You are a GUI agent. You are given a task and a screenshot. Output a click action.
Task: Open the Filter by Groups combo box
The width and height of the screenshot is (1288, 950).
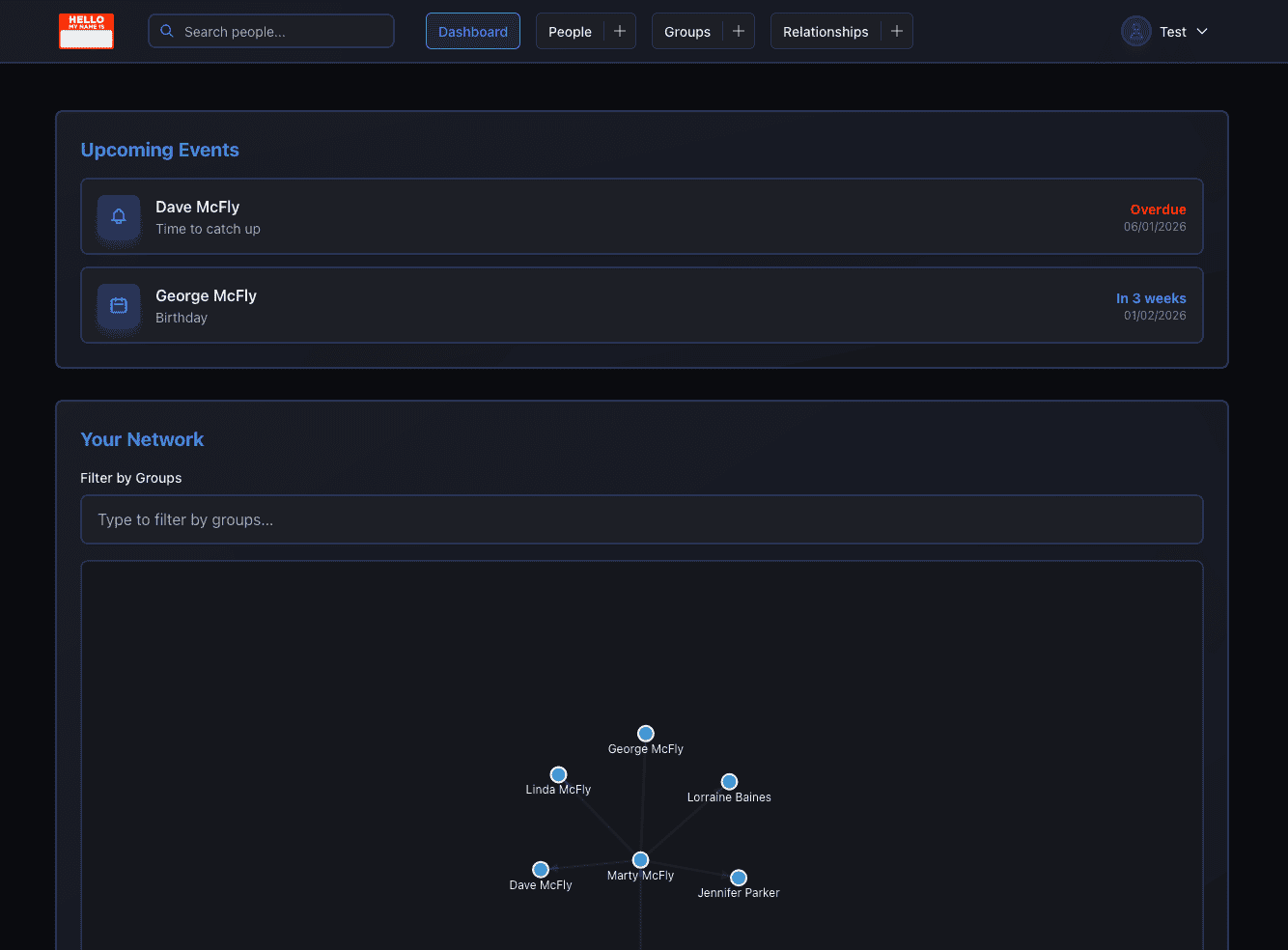click(x=641, y=519)
